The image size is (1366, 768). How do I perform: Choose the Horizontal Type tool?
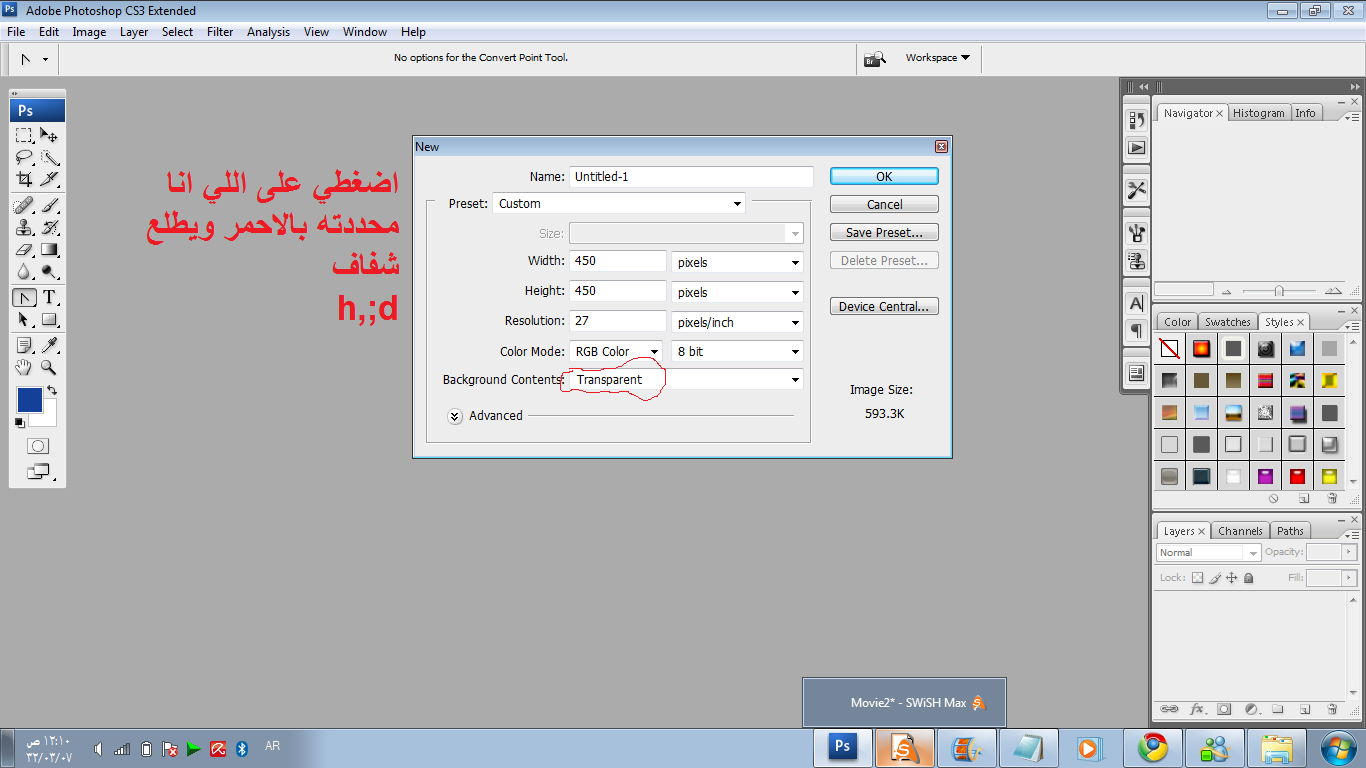[x=49, y=297]
